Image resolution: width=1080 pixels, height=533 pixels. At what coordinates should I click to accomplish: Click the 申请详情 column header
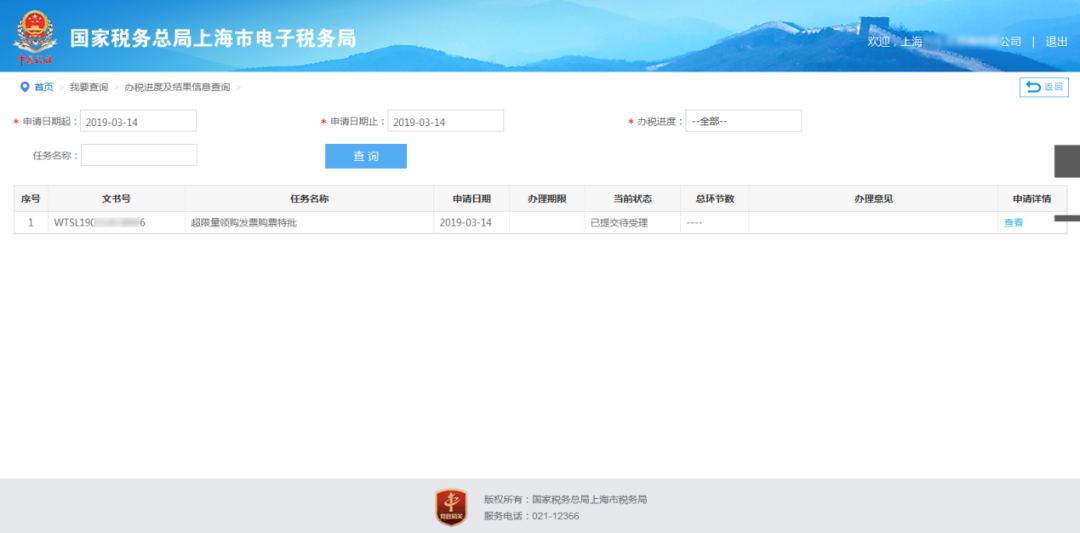1032,198
